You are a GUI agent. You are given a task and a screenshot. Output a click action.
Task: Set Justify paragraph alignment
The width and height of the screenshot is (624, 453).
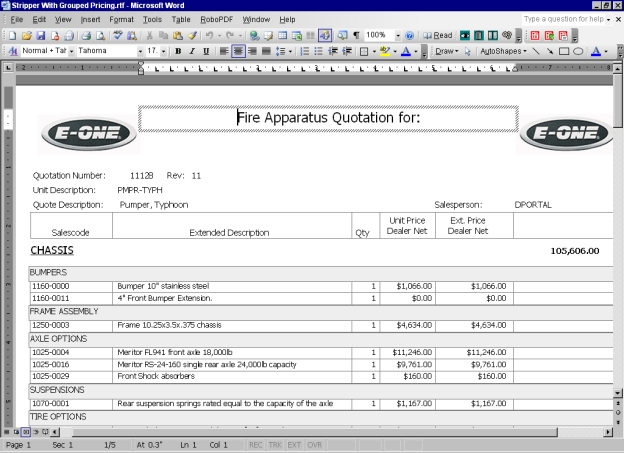coord(266,51)
